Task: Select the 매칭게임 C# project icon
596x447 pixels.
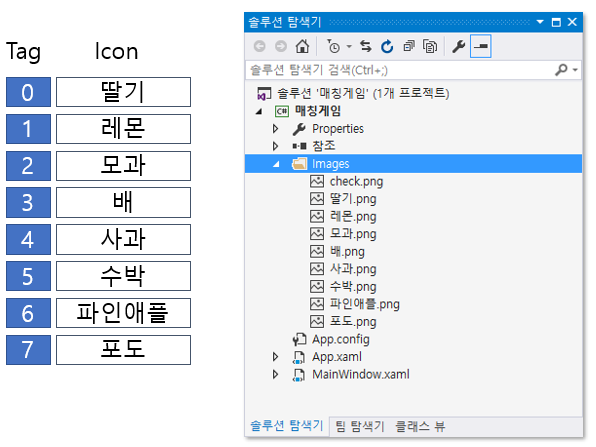Action: point(282,111)
